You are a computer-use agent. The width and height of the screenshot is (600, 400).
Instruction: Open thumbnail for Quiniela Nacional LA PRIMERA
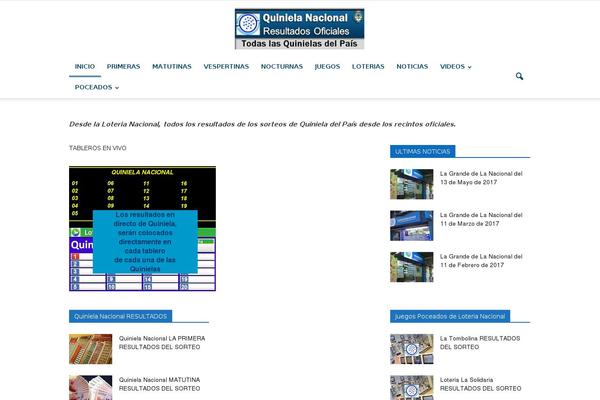tap(91, 349)
